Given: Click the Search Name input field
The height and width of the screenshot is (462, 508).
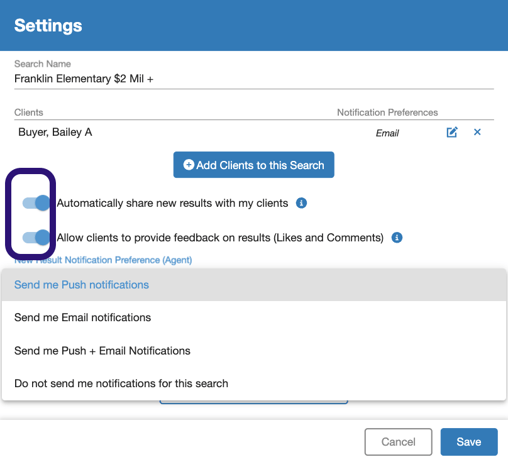Looking at the screenshot, I should tap(254, 79).
